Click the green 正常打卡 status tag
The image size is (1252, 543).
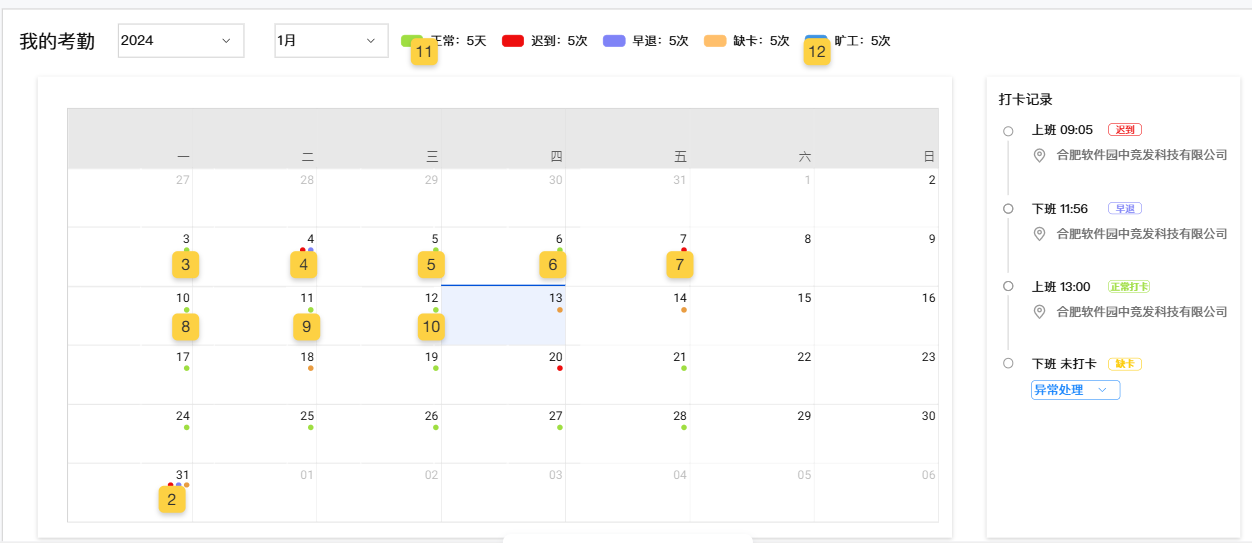coord(1129,286)
